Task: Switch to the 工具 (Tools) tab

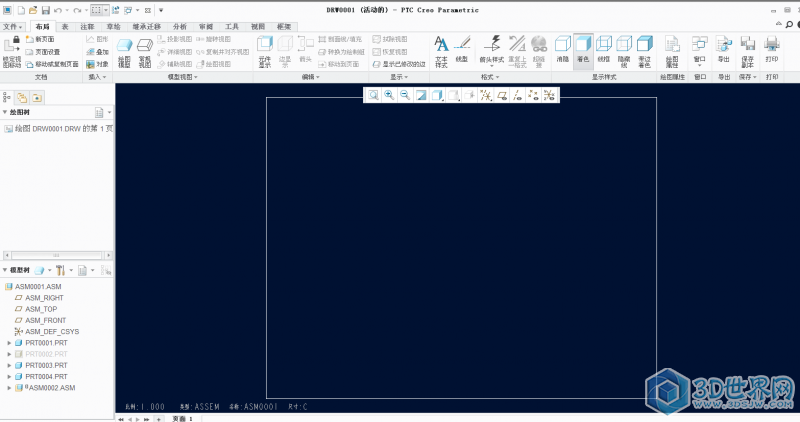Action: pos(232,27)
